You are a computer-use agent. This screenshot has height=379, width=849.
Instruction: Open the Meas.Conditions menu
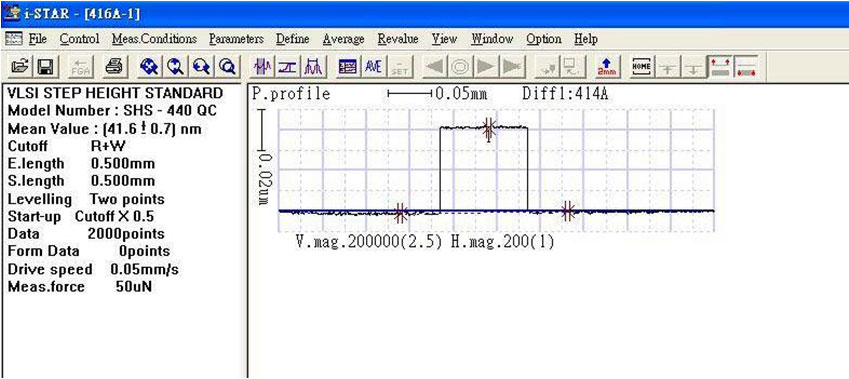click(x=154, y=39)
